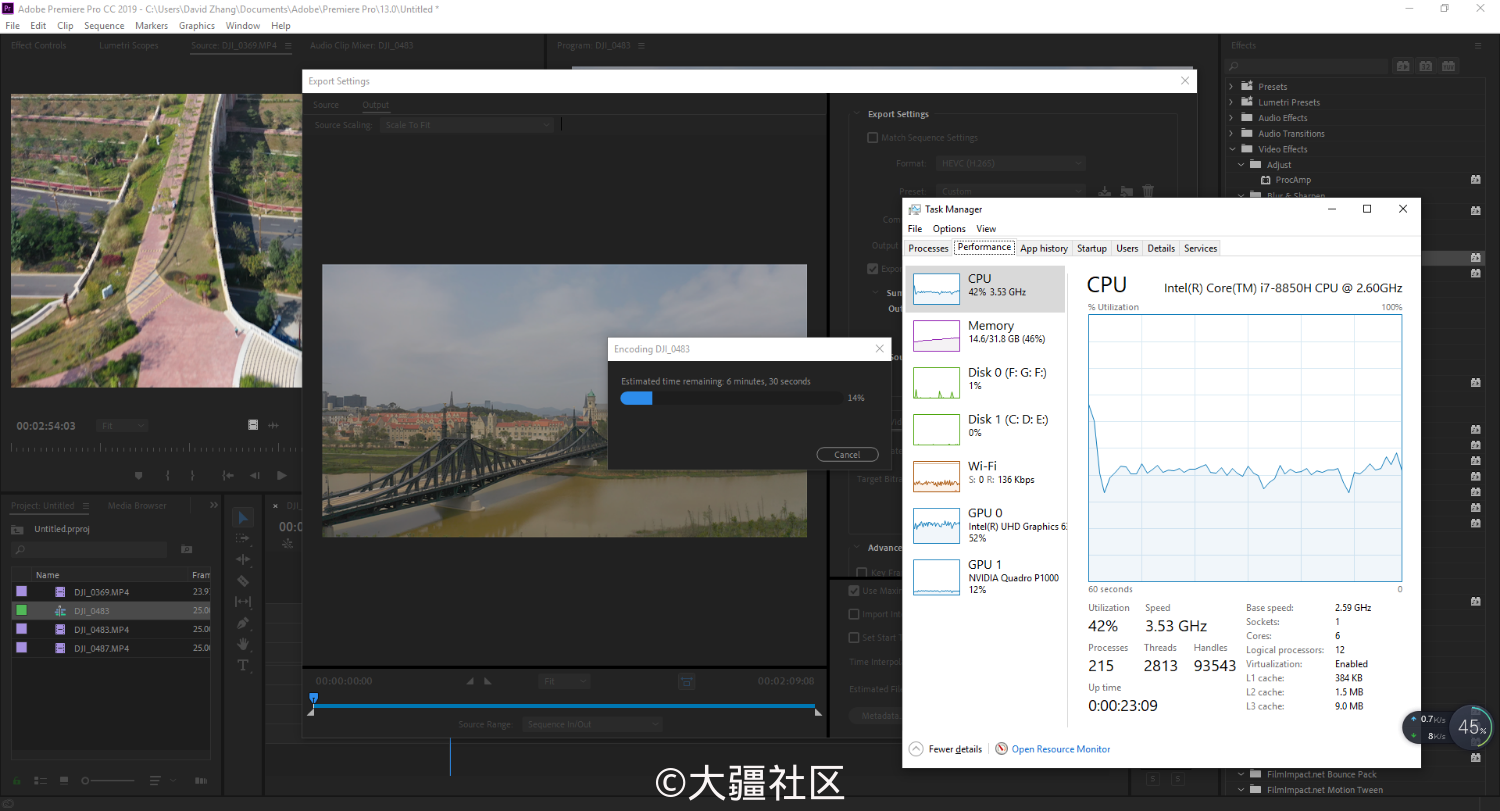Image resolution: width=1500 pixels, height=811 pixels.
Task: Open Source Scaling Scale To Fit dropdown
Action: tap(466, 125)
